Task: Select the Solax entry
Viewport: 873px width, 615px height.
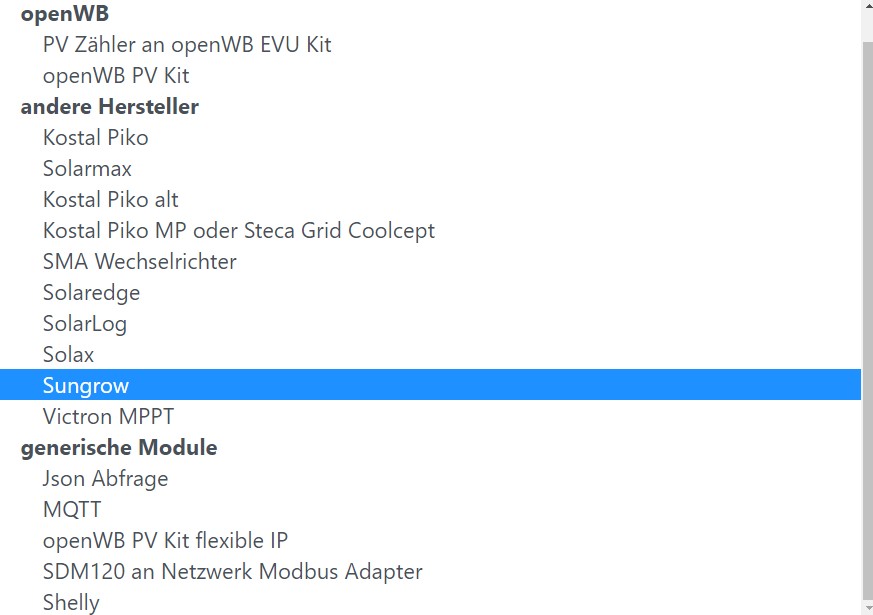Action: pos(69,355)
